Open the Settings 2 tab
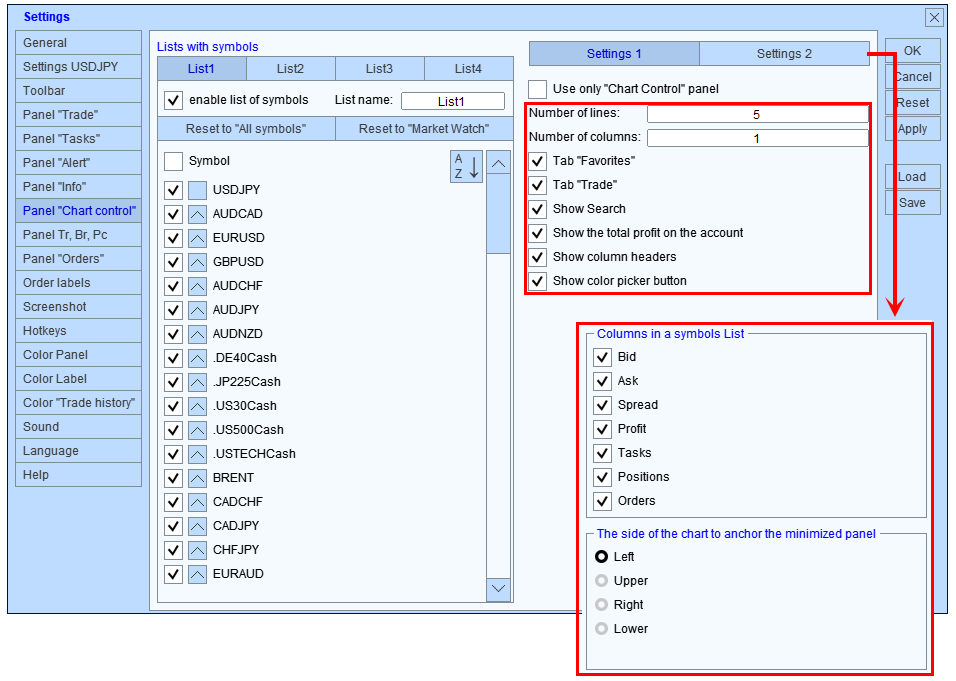 click(x=784, y=54)
